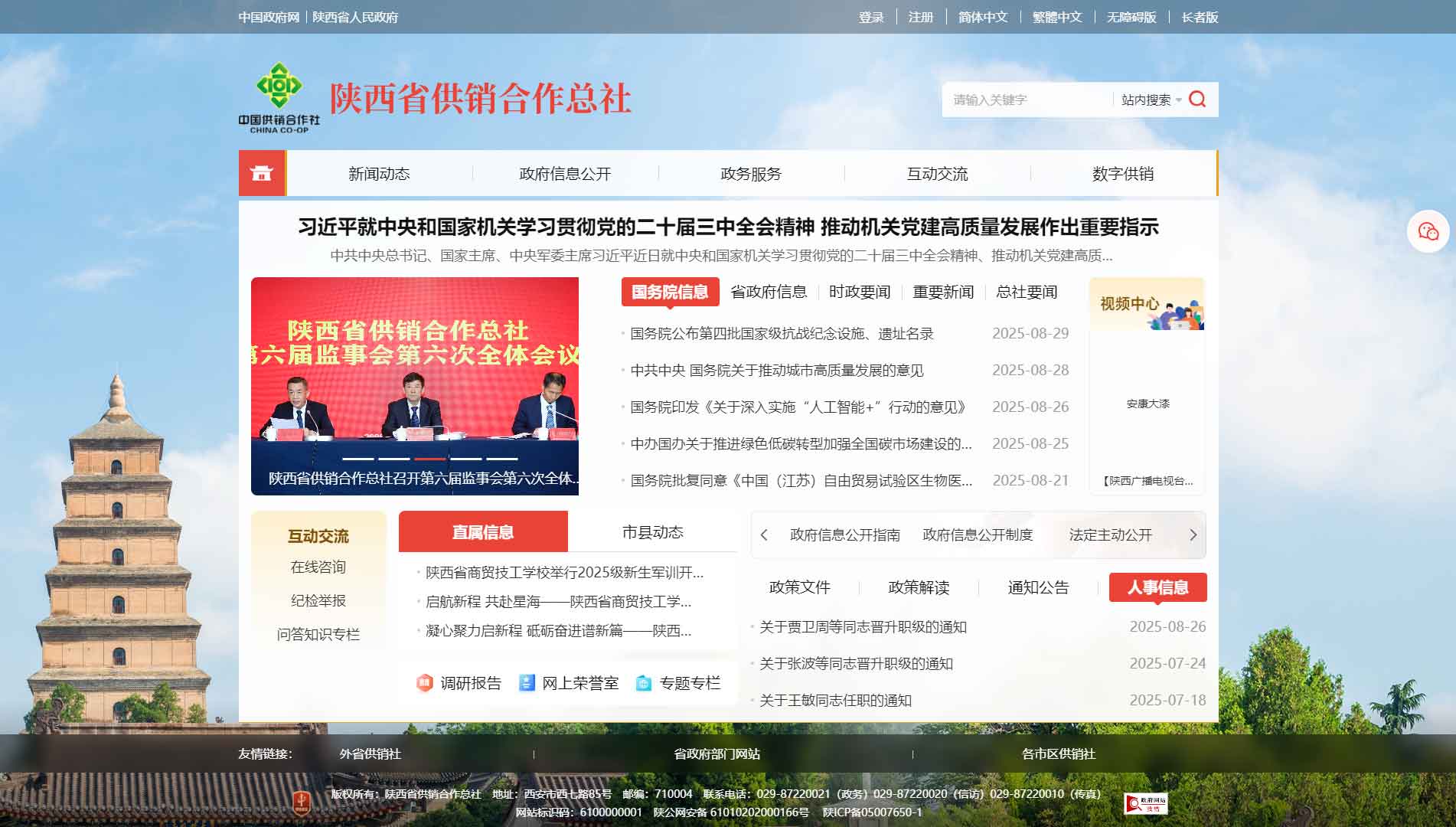1456x827 pixels.
Task: Click the 政府网站找错 badge icon
Action: pos(1145,803)
